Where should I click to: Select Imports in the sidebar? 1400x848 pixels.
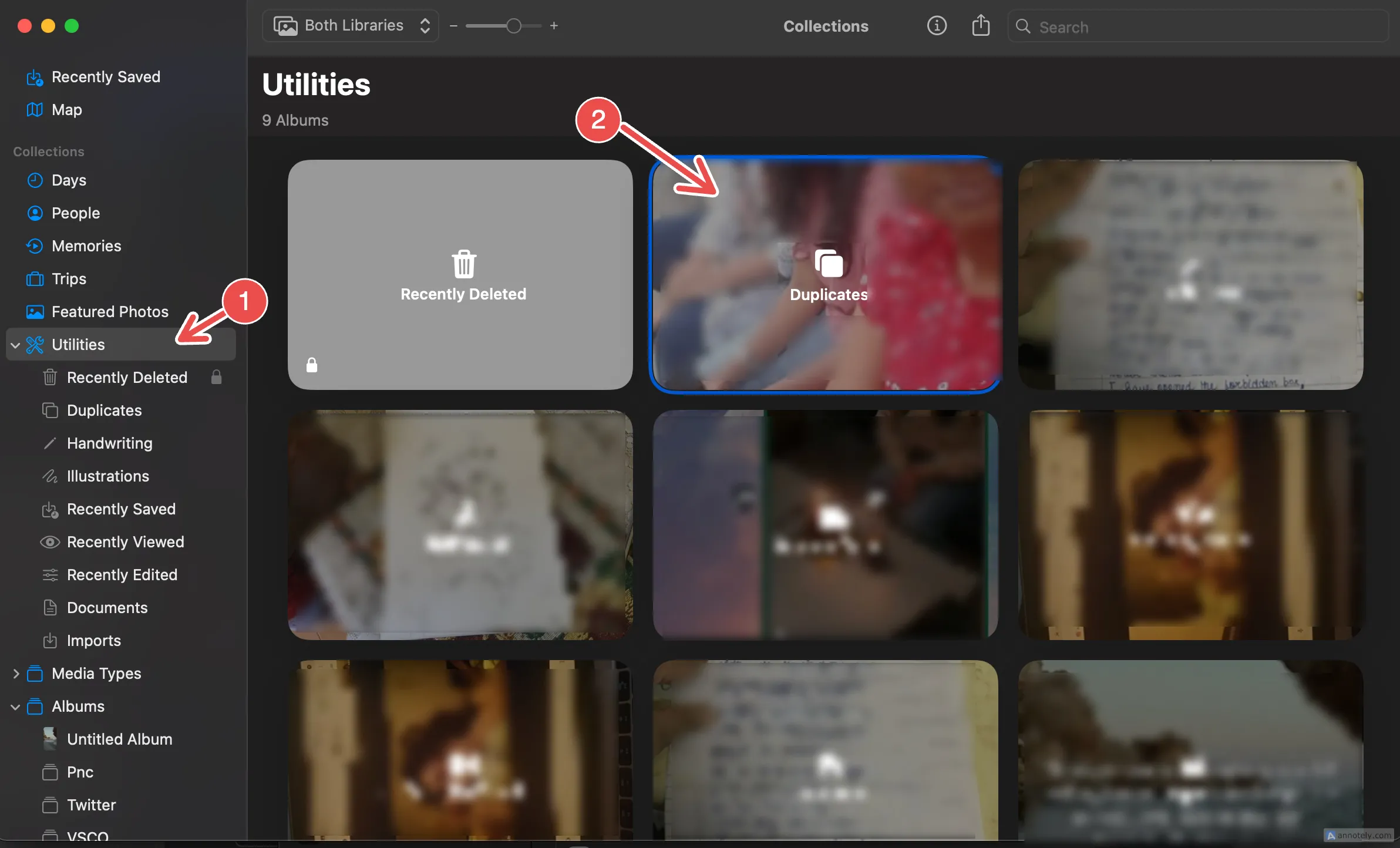[x=94, y=641]
